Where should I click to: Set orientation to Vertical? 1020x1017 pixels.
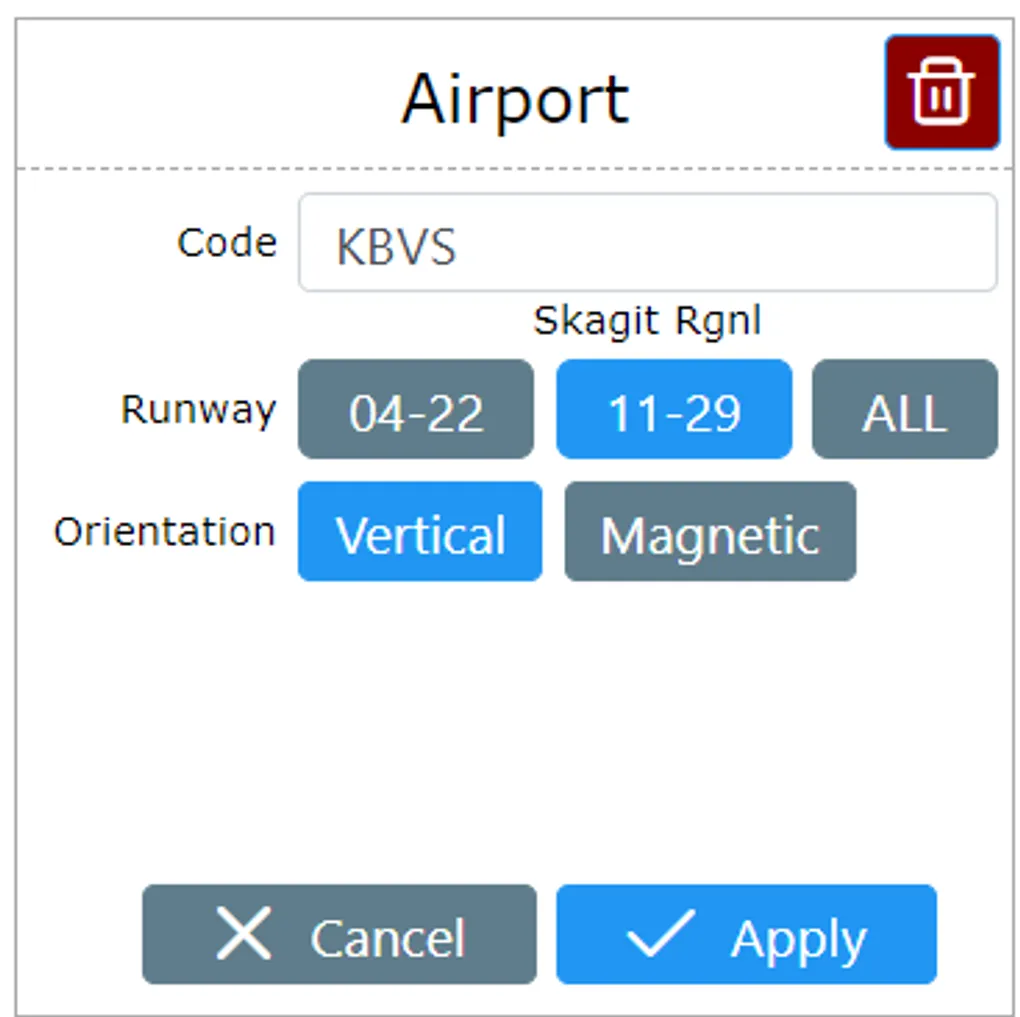(x=420, y=532)
